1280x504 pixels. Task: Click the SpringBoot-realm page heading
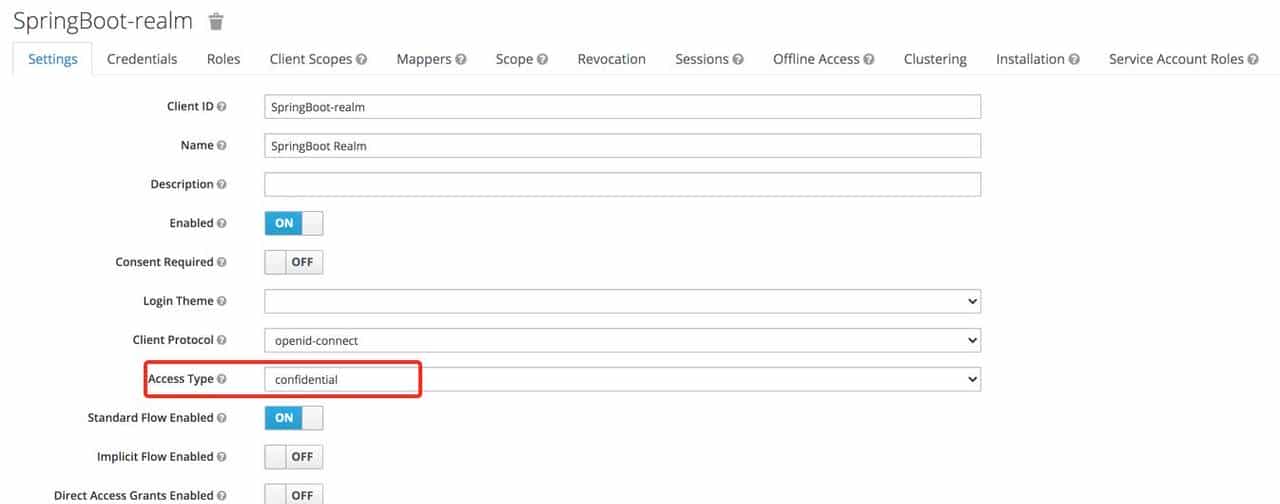pos(103,21)
